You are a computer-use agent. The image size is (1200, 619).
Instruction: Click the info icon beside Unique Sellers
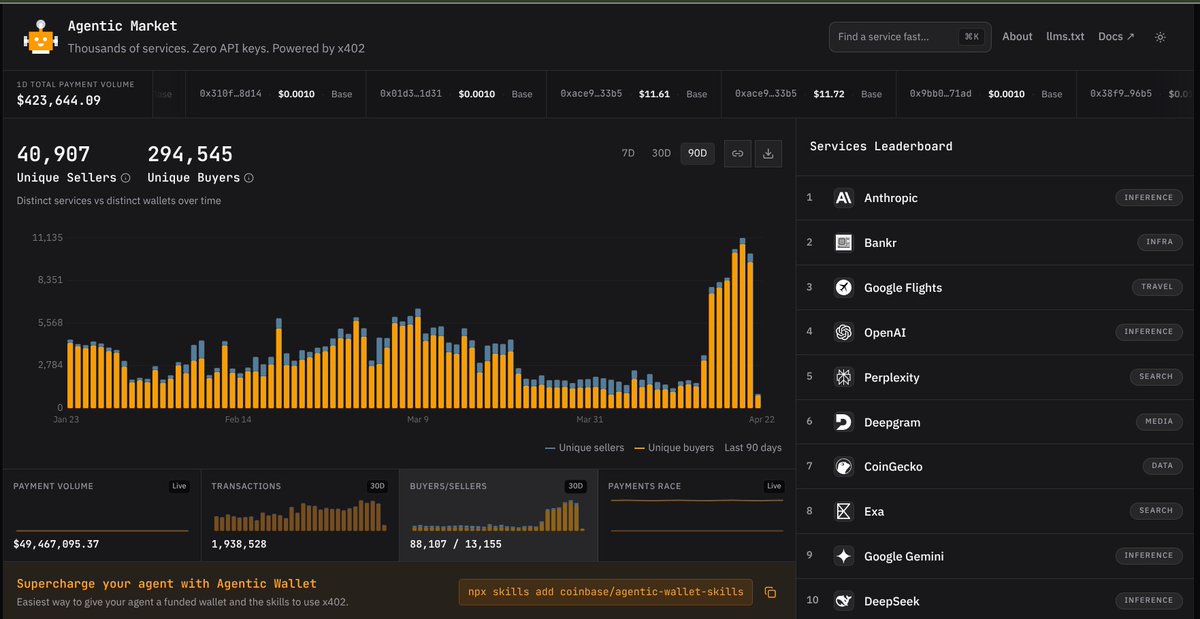pos(125,178)
